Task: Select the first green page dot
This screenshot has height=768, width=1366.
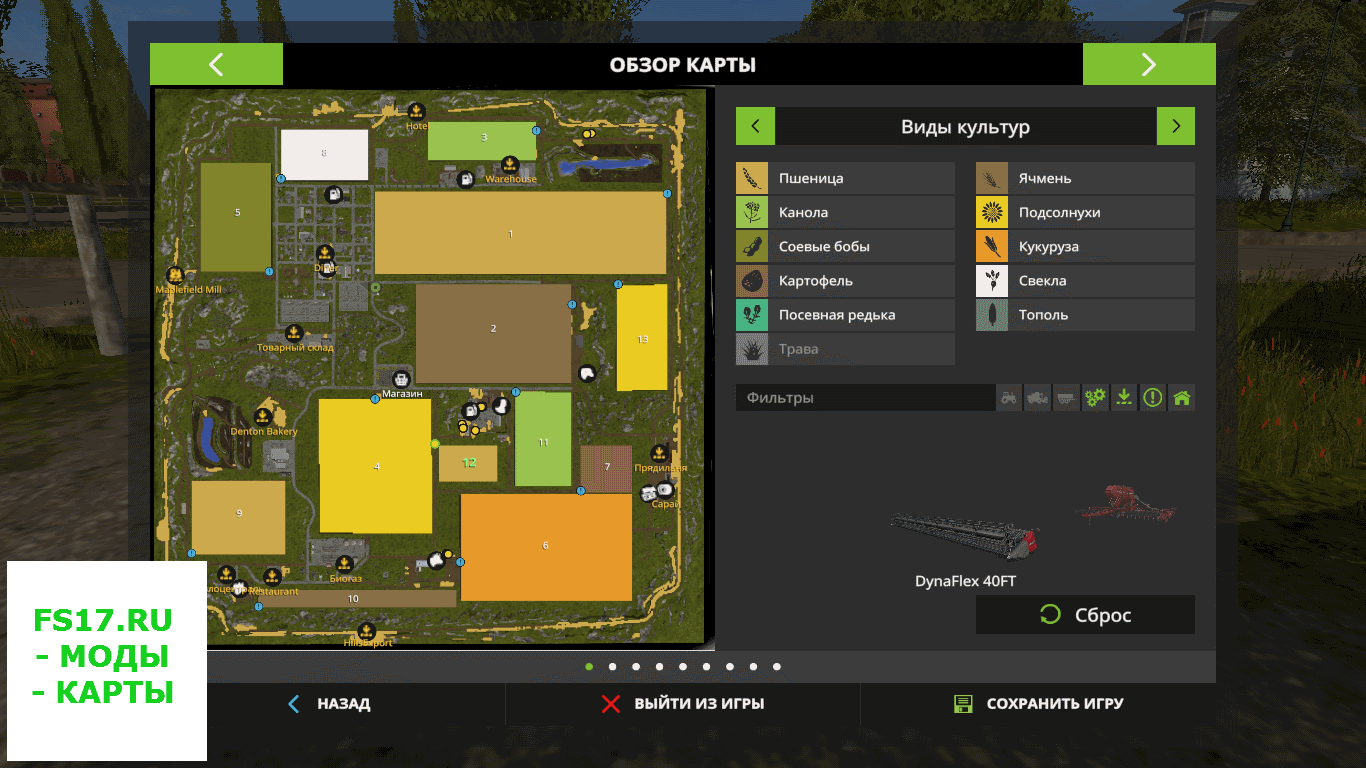Action: click(x=589, y=666)
